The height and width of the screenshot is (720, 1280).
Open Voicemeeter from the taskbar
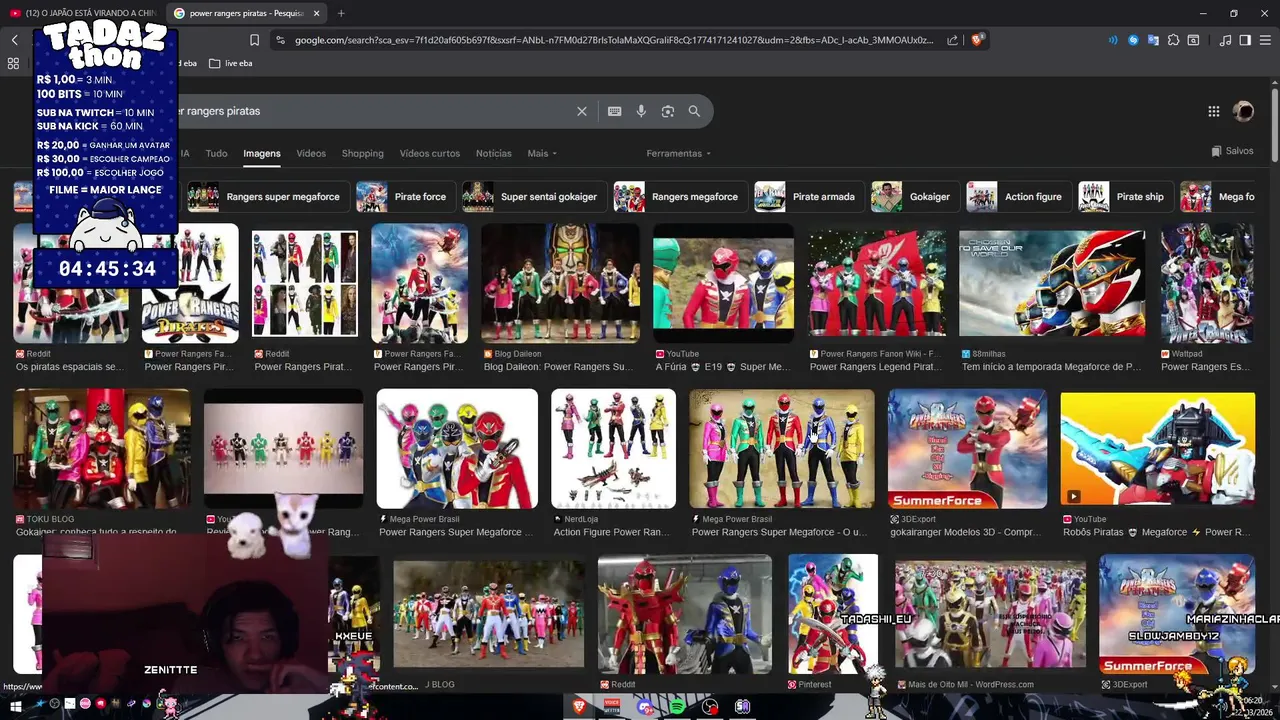pos(612,707)
